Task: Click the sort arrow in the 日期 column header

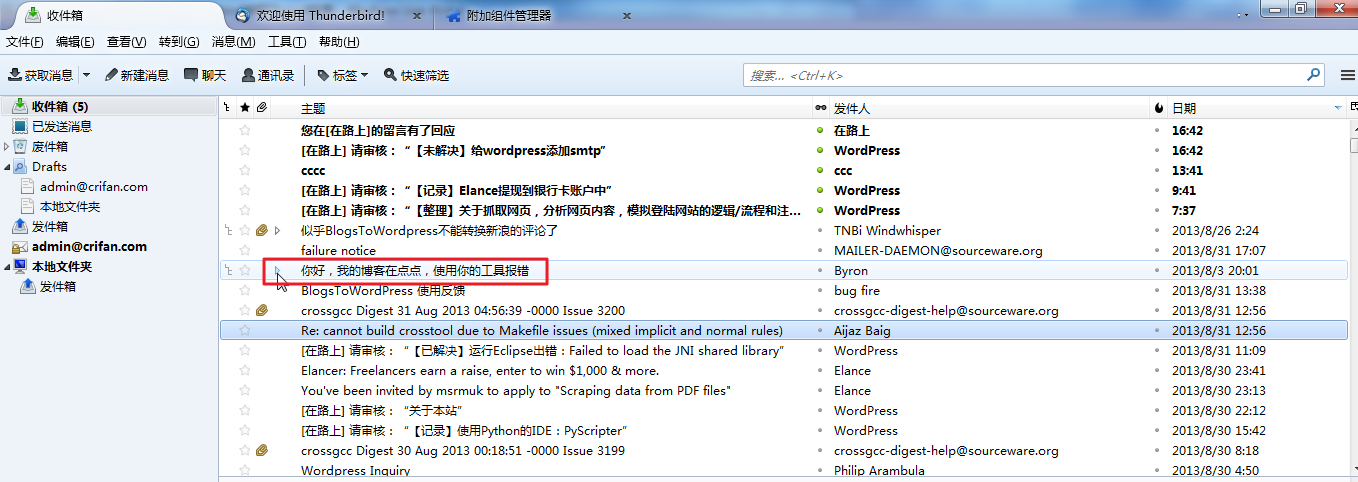Action: (x=1338, y=108)
